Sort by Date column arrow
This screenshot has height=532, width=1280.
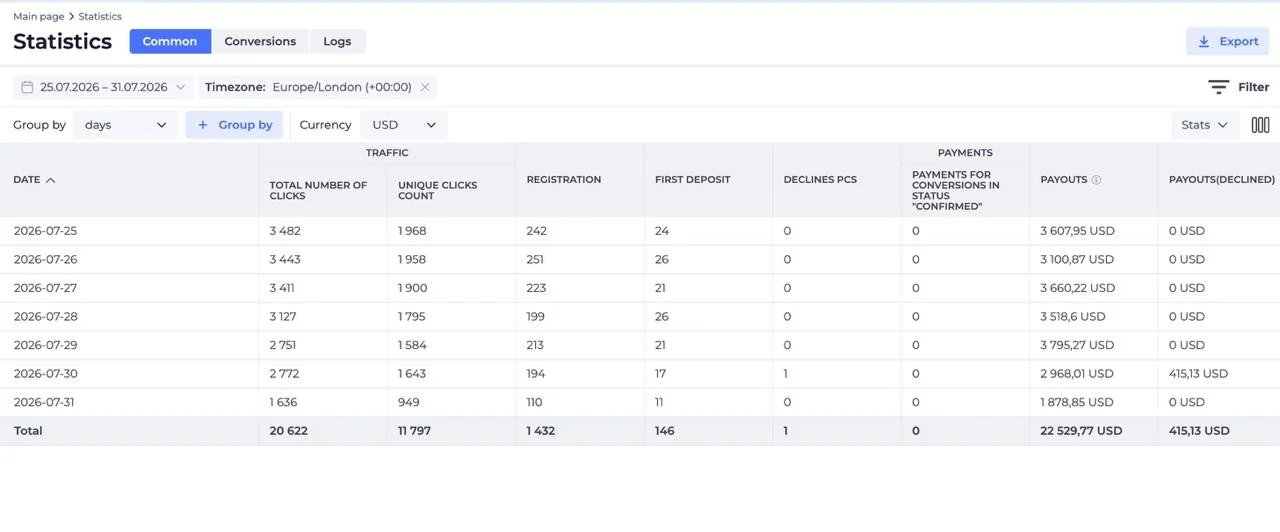51,180
